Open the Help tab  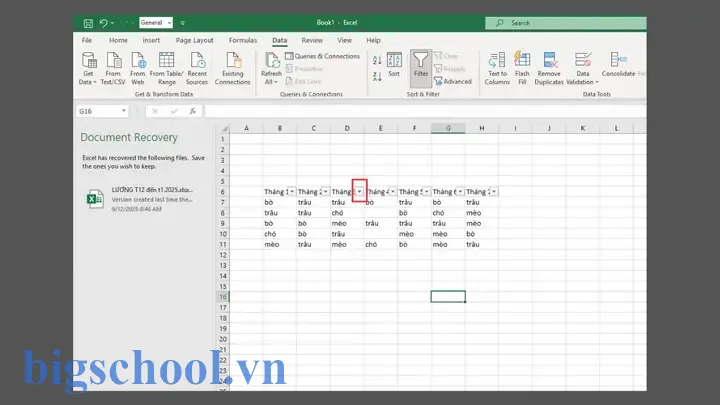point(373,40)
